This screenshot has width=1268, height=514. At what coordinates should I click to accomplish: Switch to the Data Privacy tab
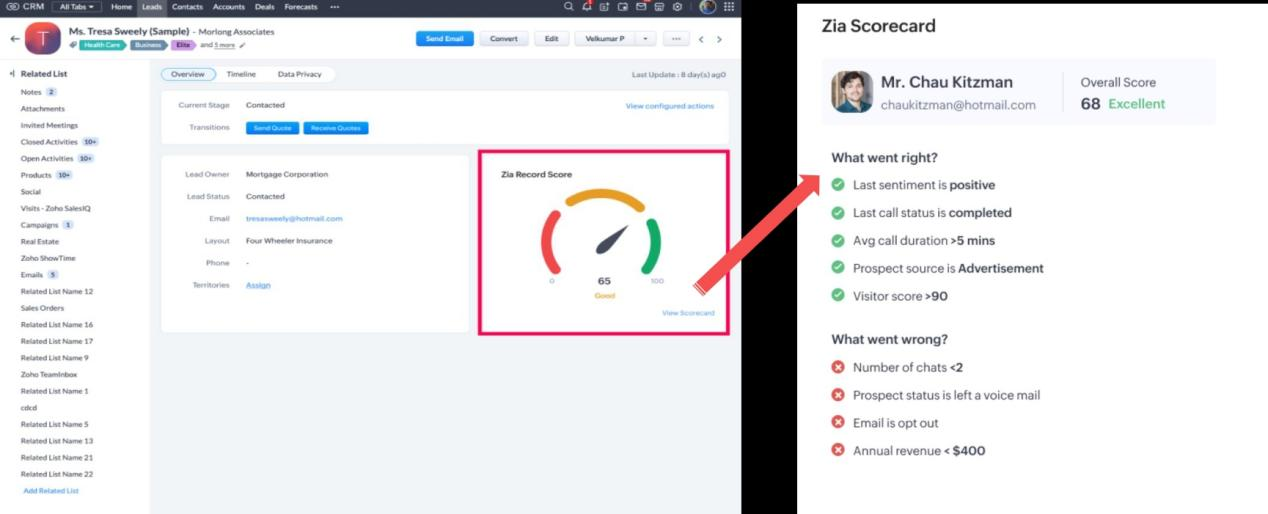tap(300, 74)
